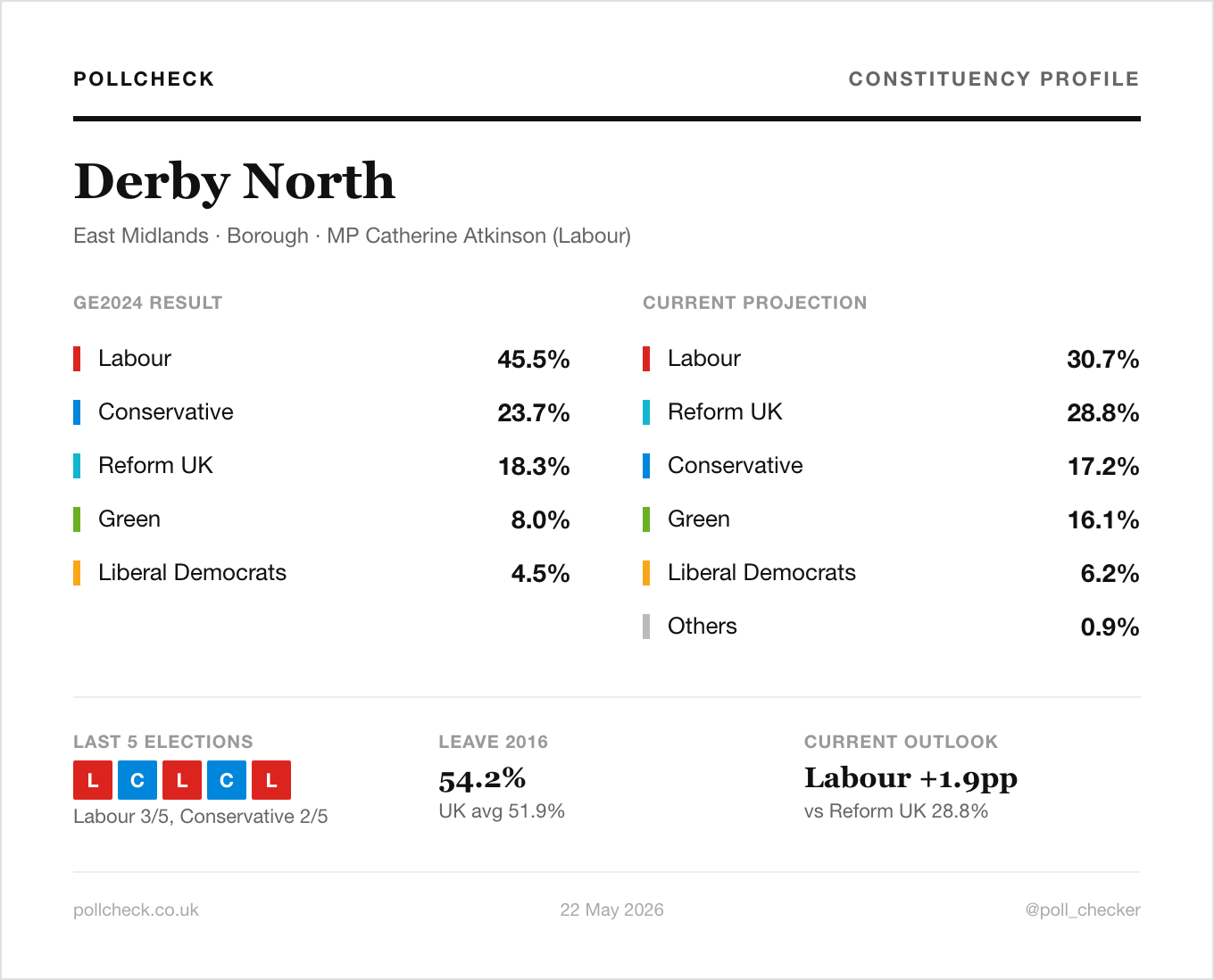Click the second blue C election badge

coord(227,780)
